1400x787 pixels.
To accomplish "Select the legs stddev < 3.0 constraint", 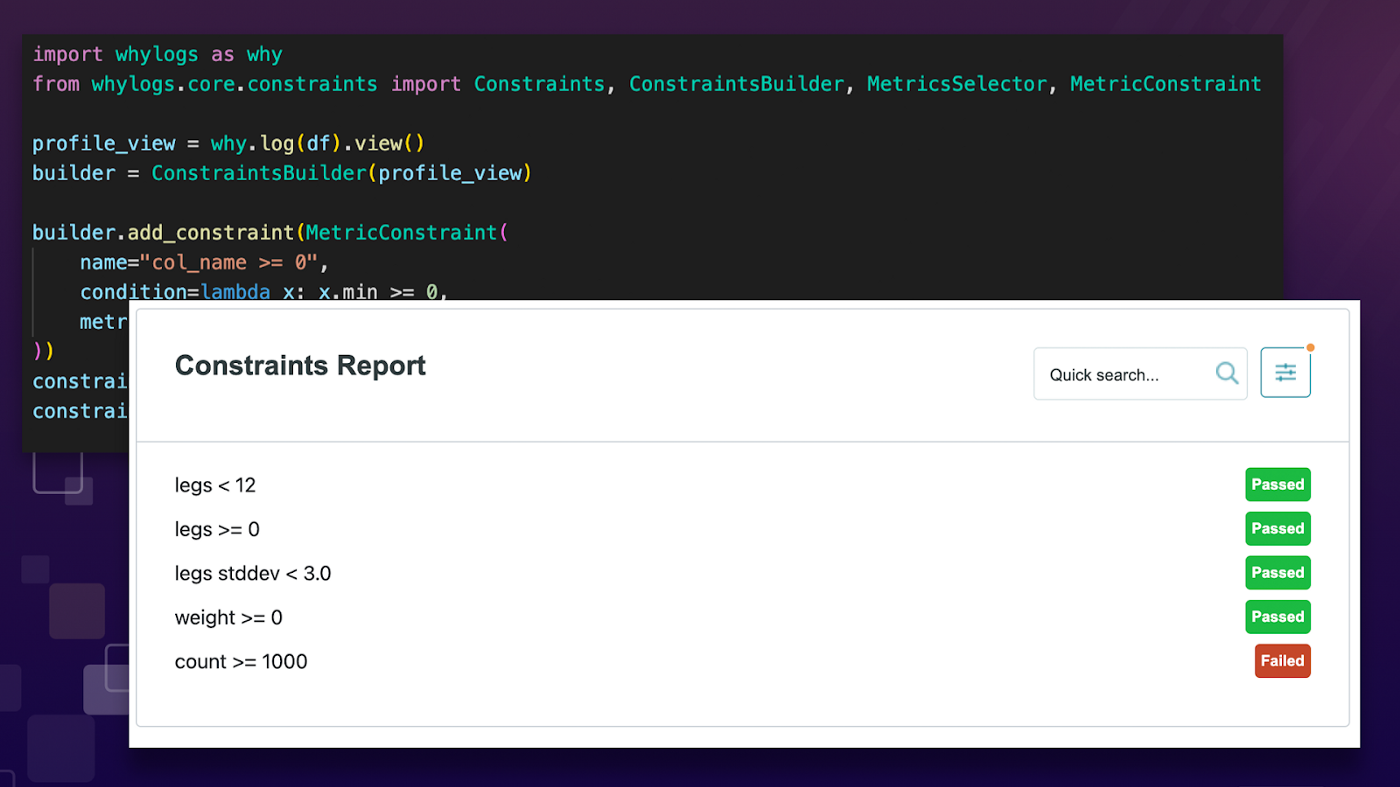I will 252,574.
